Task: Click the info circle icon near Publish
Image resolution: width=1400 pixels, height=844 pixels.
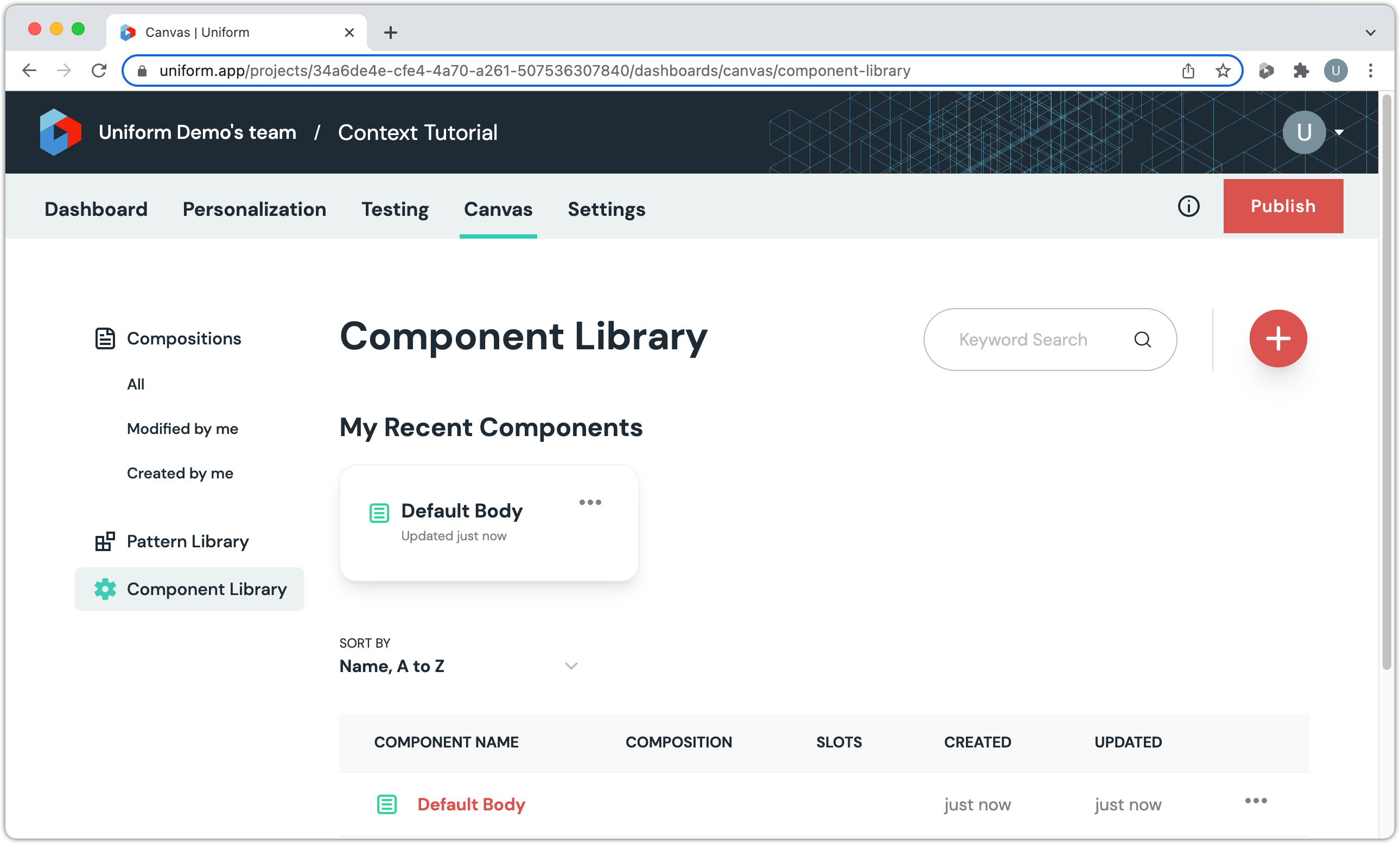Action: pyautogui.click(x=1188, y=206)
